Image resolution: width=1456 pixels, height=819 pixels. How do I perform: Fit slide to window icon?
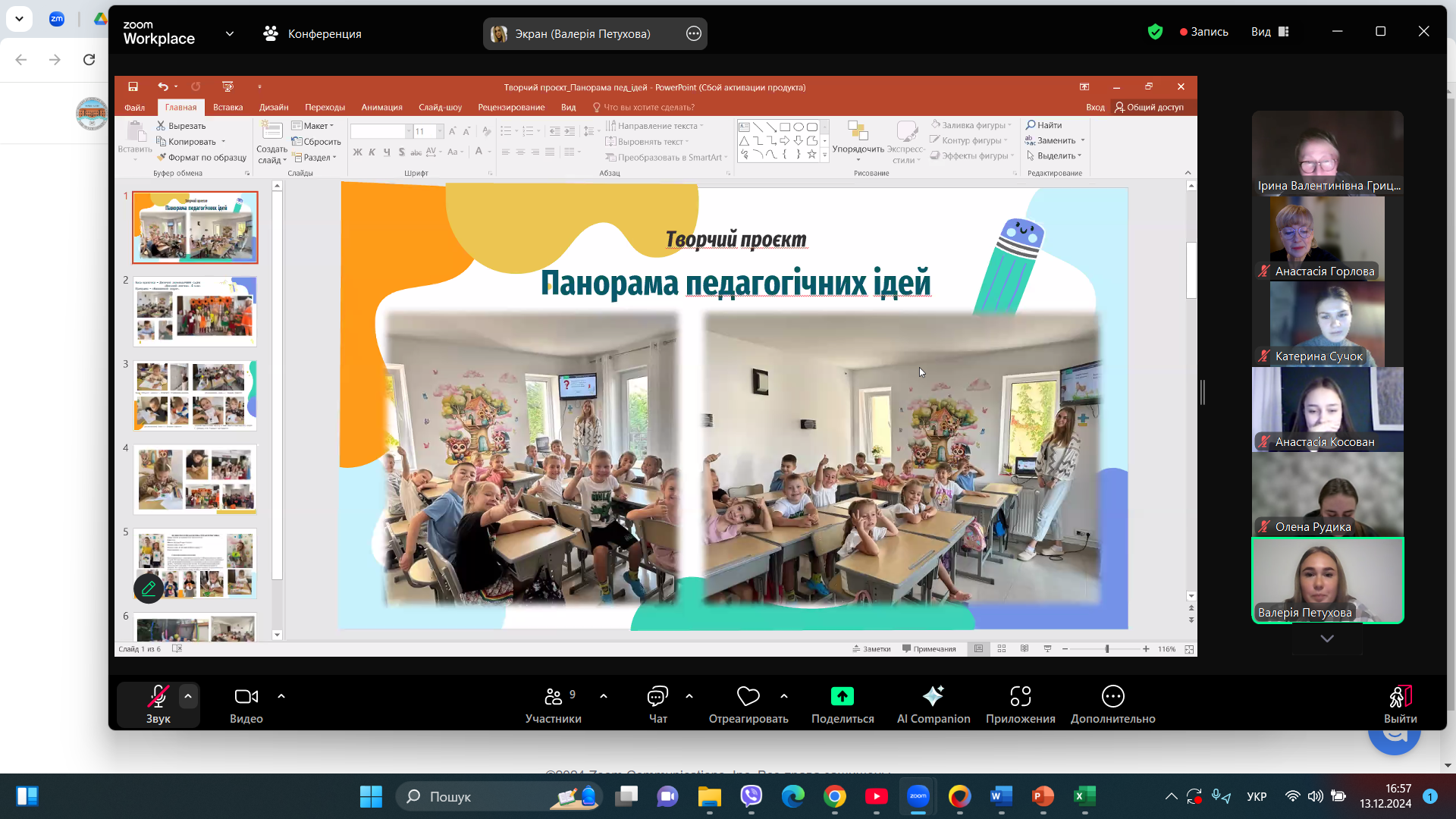point(1189,649)
